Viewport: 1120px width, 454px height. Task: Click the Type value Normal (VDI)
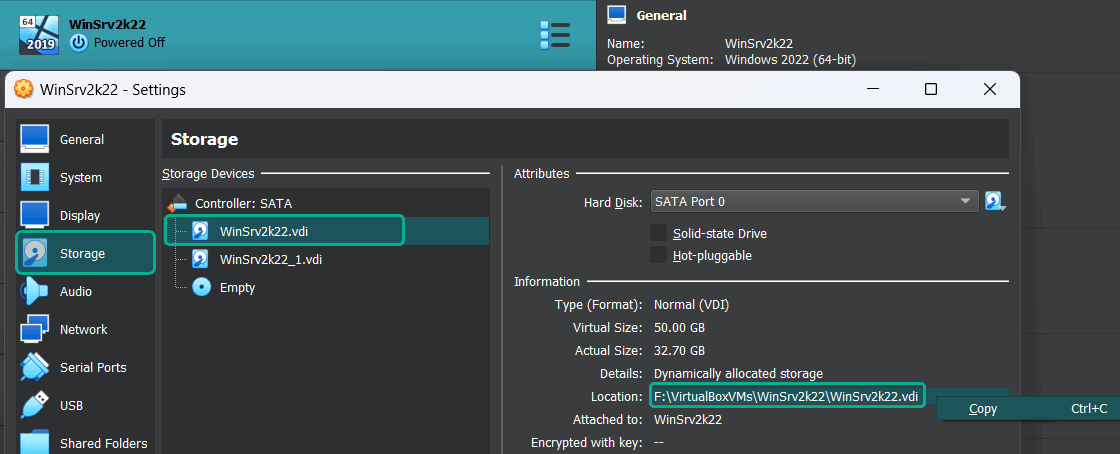coord(691,305)
